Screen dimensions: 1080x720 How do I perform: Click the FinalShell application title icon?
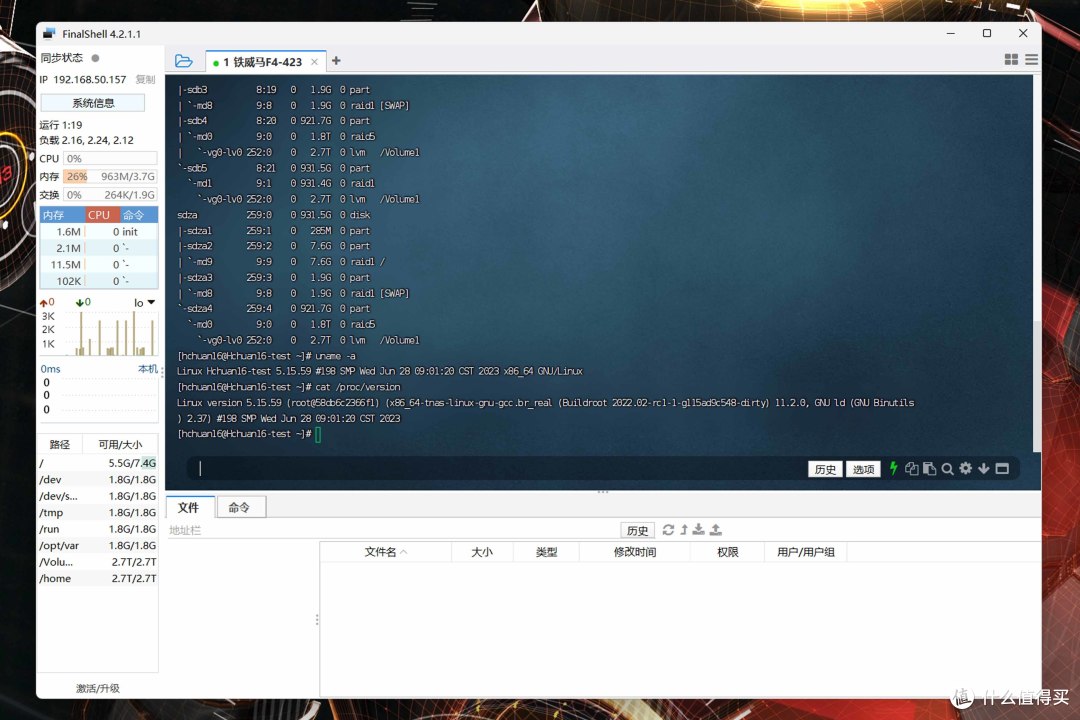click(x=49, y=33)
